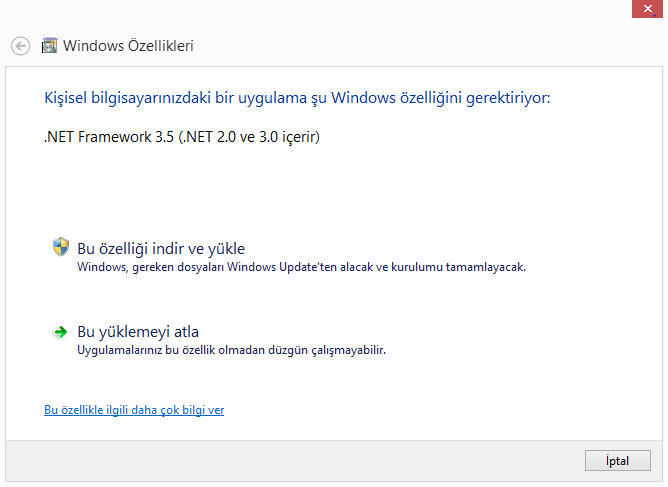Open 'Bu özellikle ilgili daha çok bilgi ver' link

(x=134, y=410)
